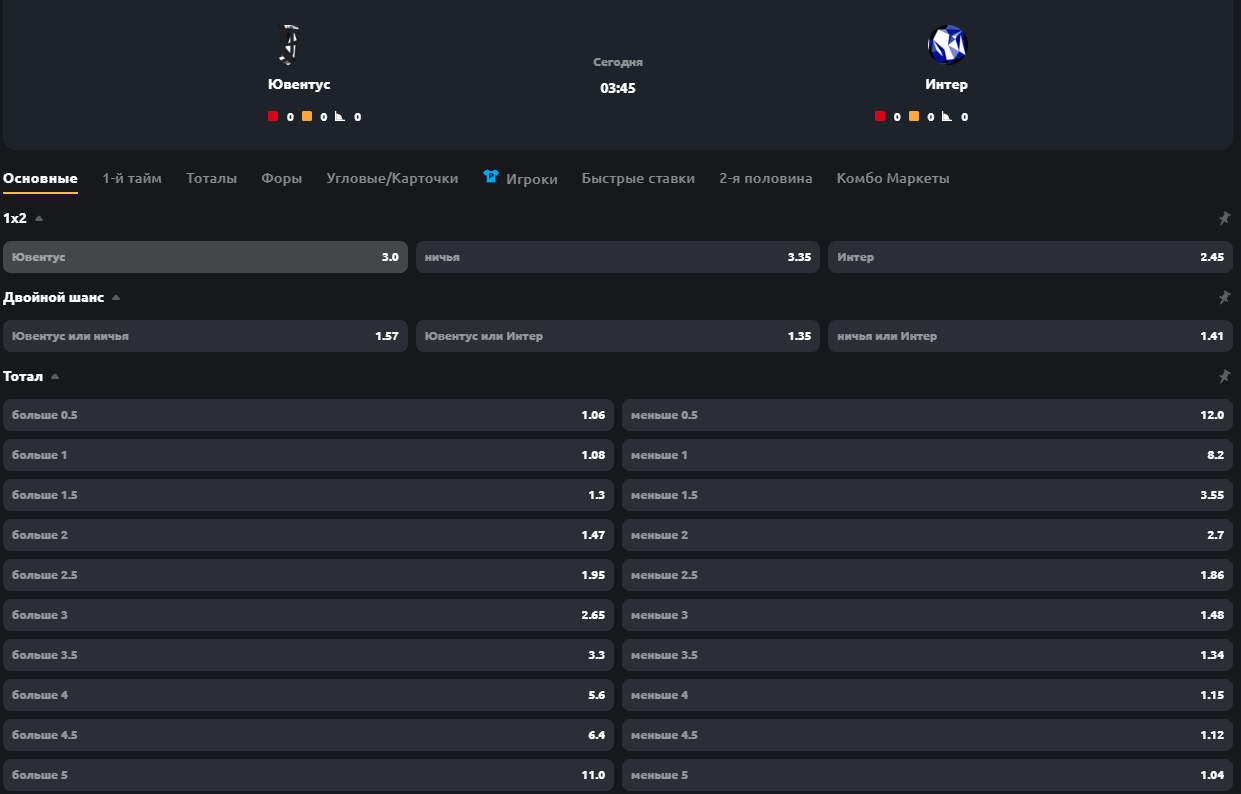This screenshot has height=794, width=1241.
Task: Choose ничья или Интер double chance
Action: (x=1030, y=336)
